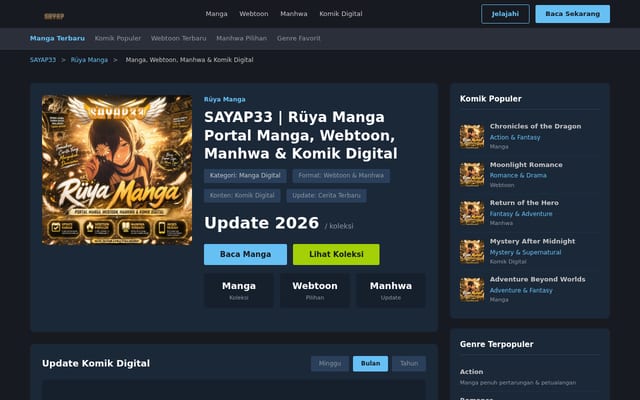Click the Fantasy & Adventure genre link
The image size is (640, 400).
tap(521, 214)
